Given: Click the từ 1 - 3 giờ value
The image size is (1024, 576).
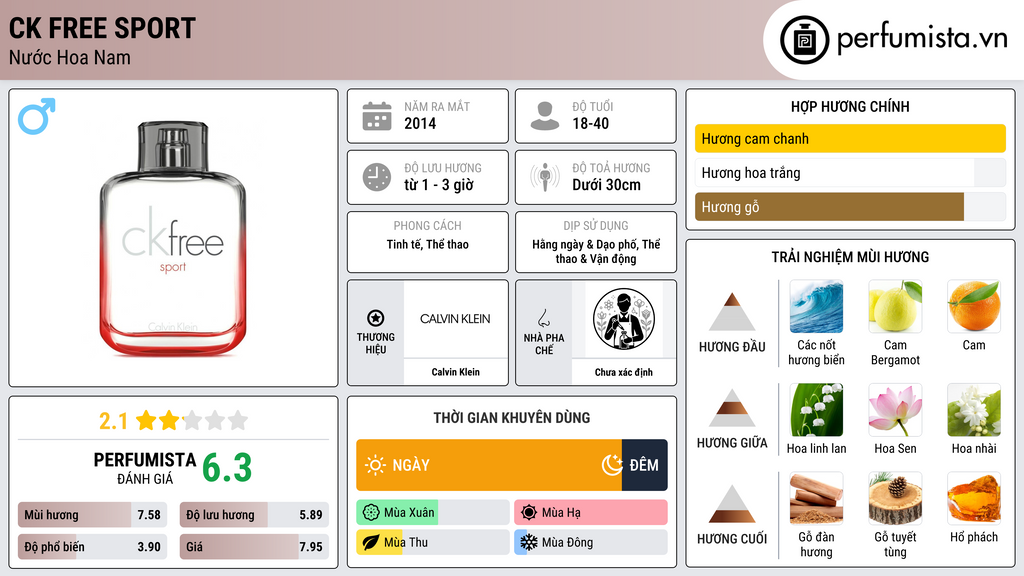Looking at the screenshot, I should [x=439, y=185].
